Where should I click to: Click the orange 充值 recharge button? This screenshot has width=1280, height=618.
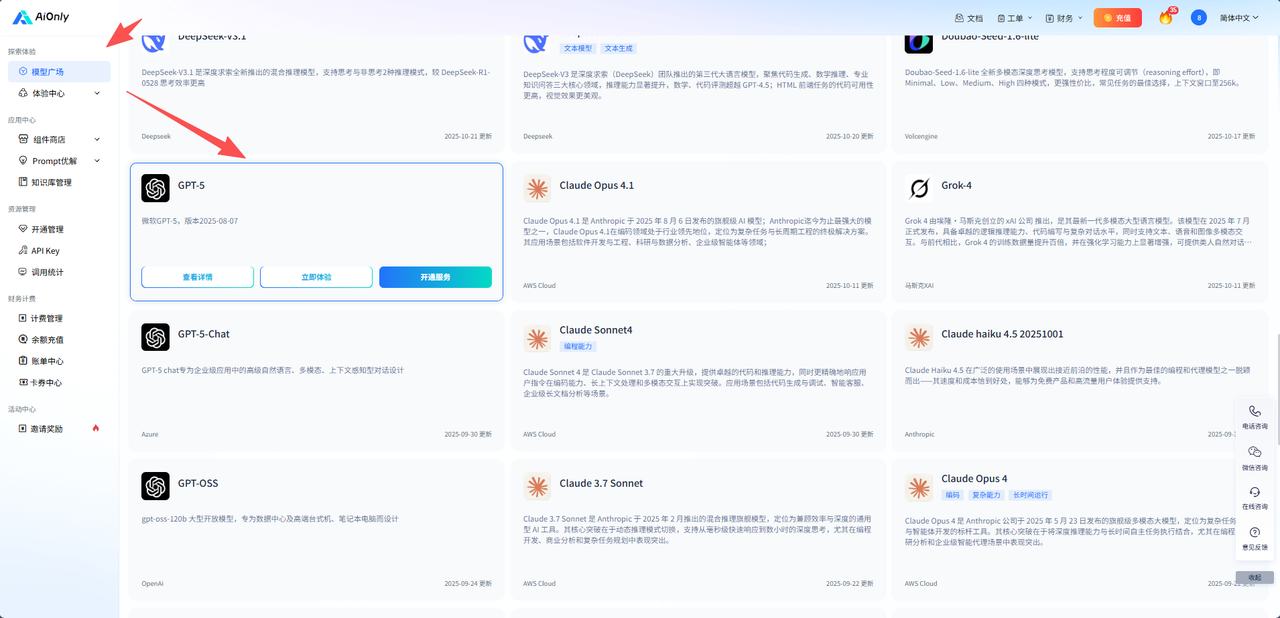coord(1117,18)
